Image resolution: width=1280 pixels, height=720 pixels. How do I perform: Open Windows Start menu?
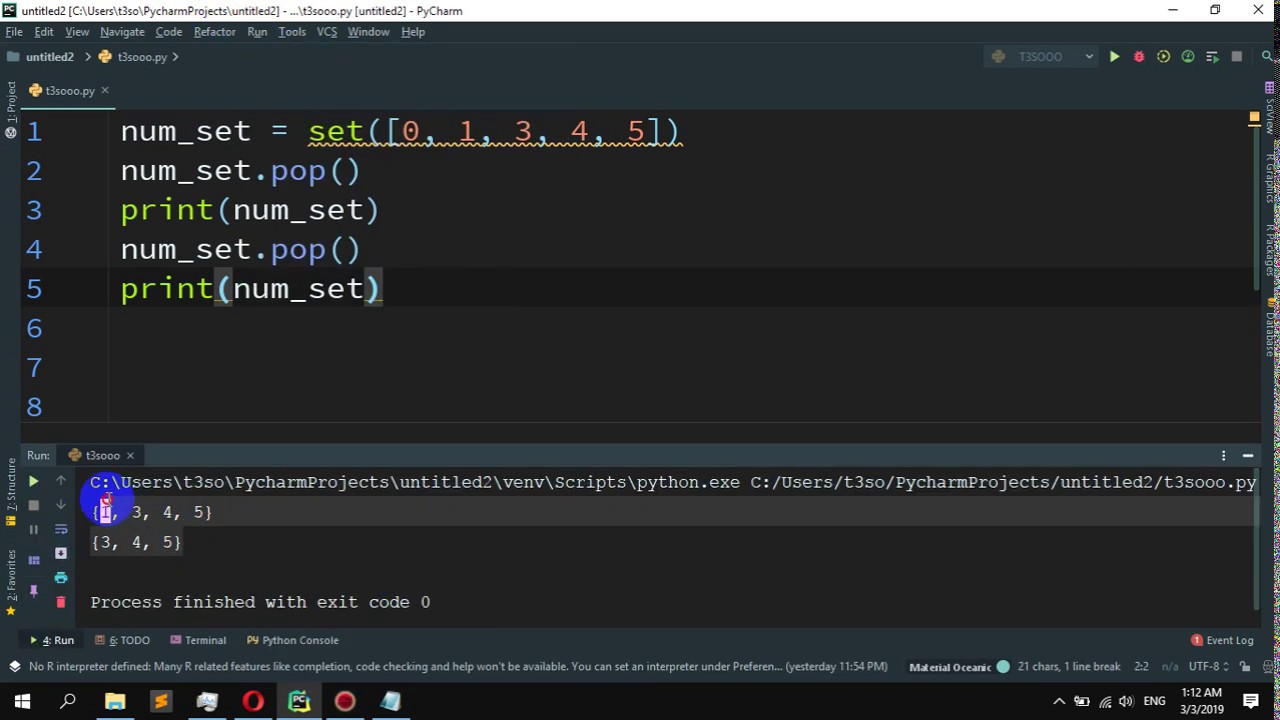(22, 701)
